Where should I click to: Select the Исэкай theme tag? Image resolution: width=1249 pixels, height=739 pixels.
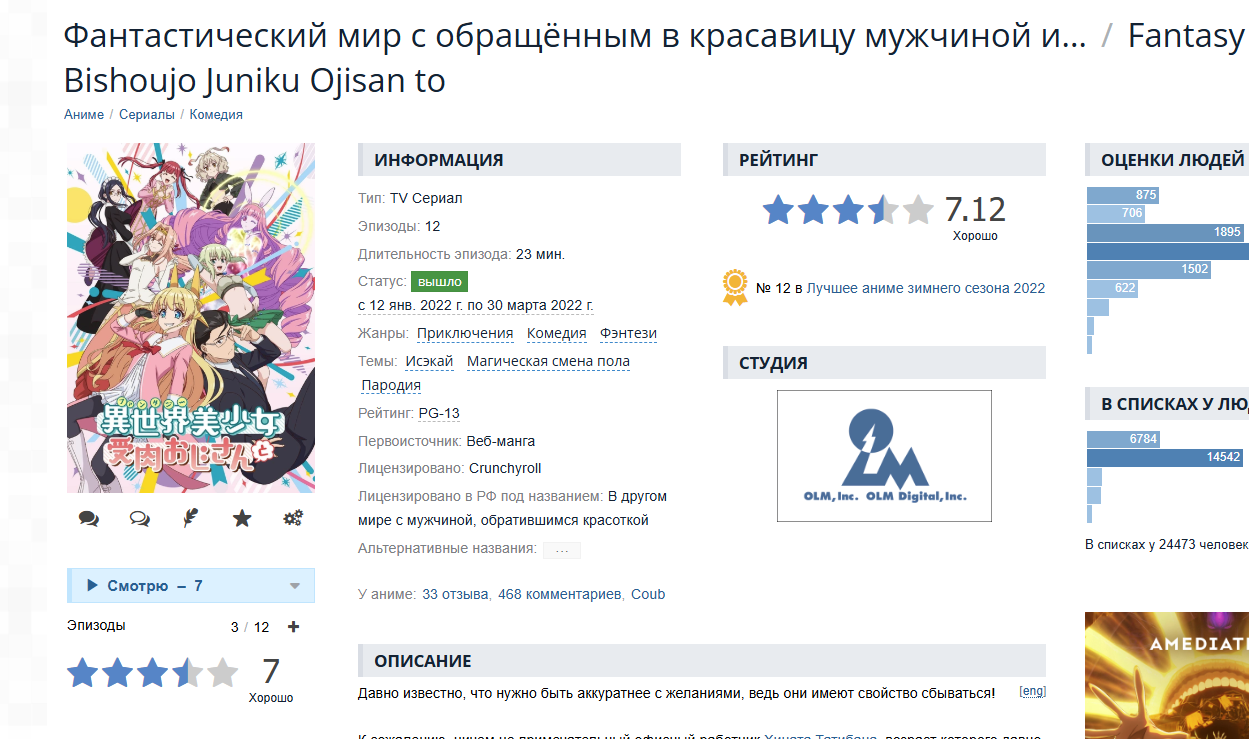pyautogui.click(x=429, y=361)
